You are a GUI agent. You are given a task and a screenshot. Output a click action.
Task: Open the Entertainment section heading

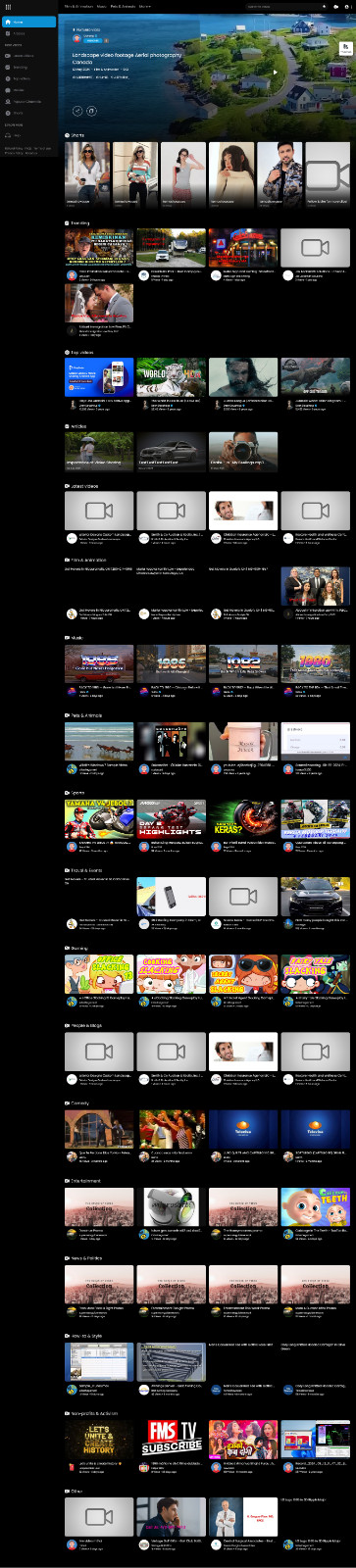85,1181
